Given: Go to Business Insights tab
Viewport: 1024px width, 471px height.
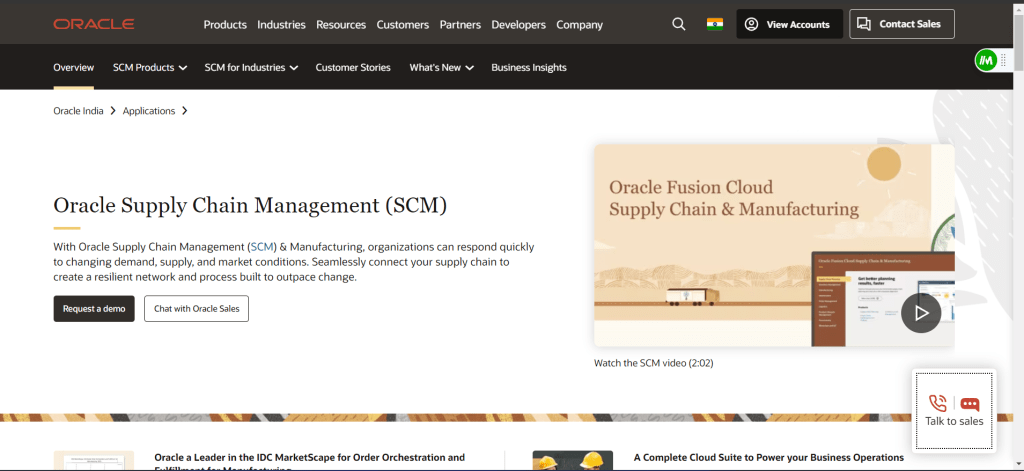Looking at the screenshot, I should pyautogui.click(x=529, y=67).
